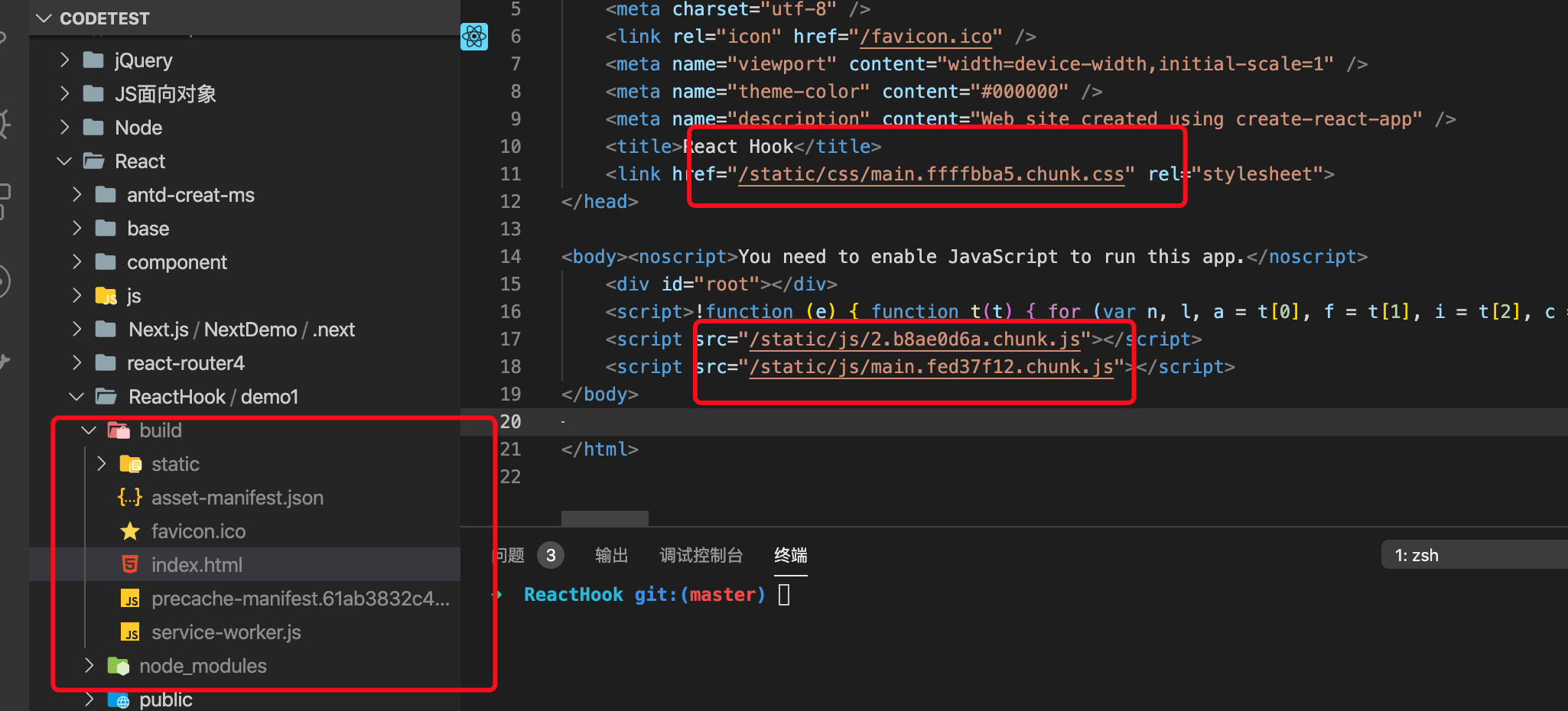Collapse the ReactHook / demo1 folder
Viewport: 1568px width, 711px height.
tap(76, 396)
